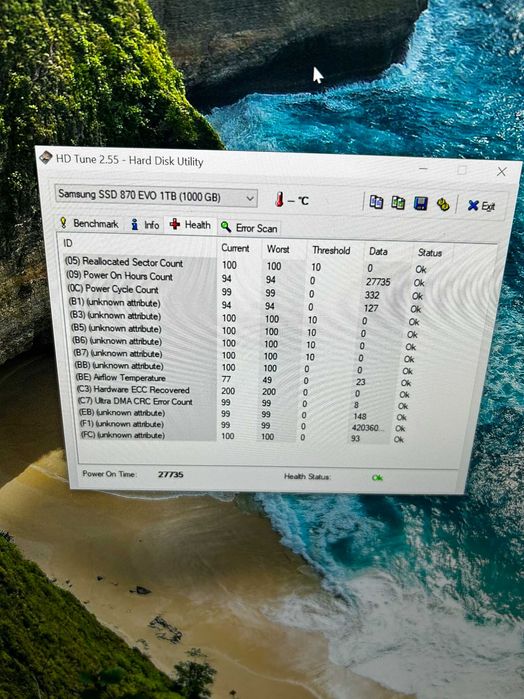Screen dimensions: 524x699
Task: Switch to the Benchmark tab
Action: click(90, 223)
